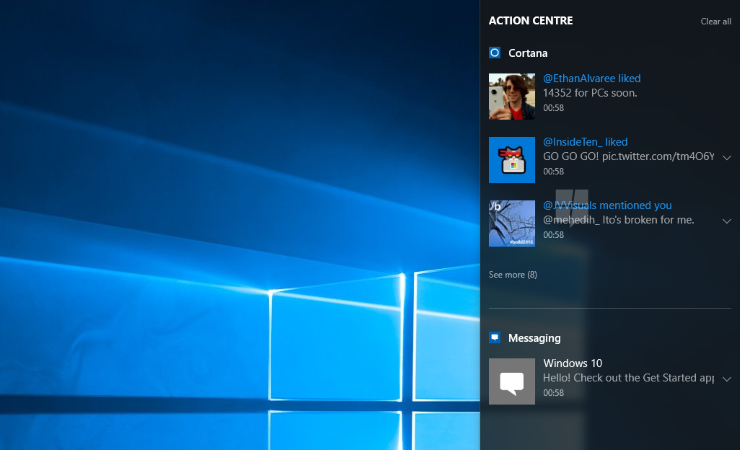Open the '@EthanAlvaree liked' notification title
The width and height of the screenshot is (740, 450).
tap(592, 78)
